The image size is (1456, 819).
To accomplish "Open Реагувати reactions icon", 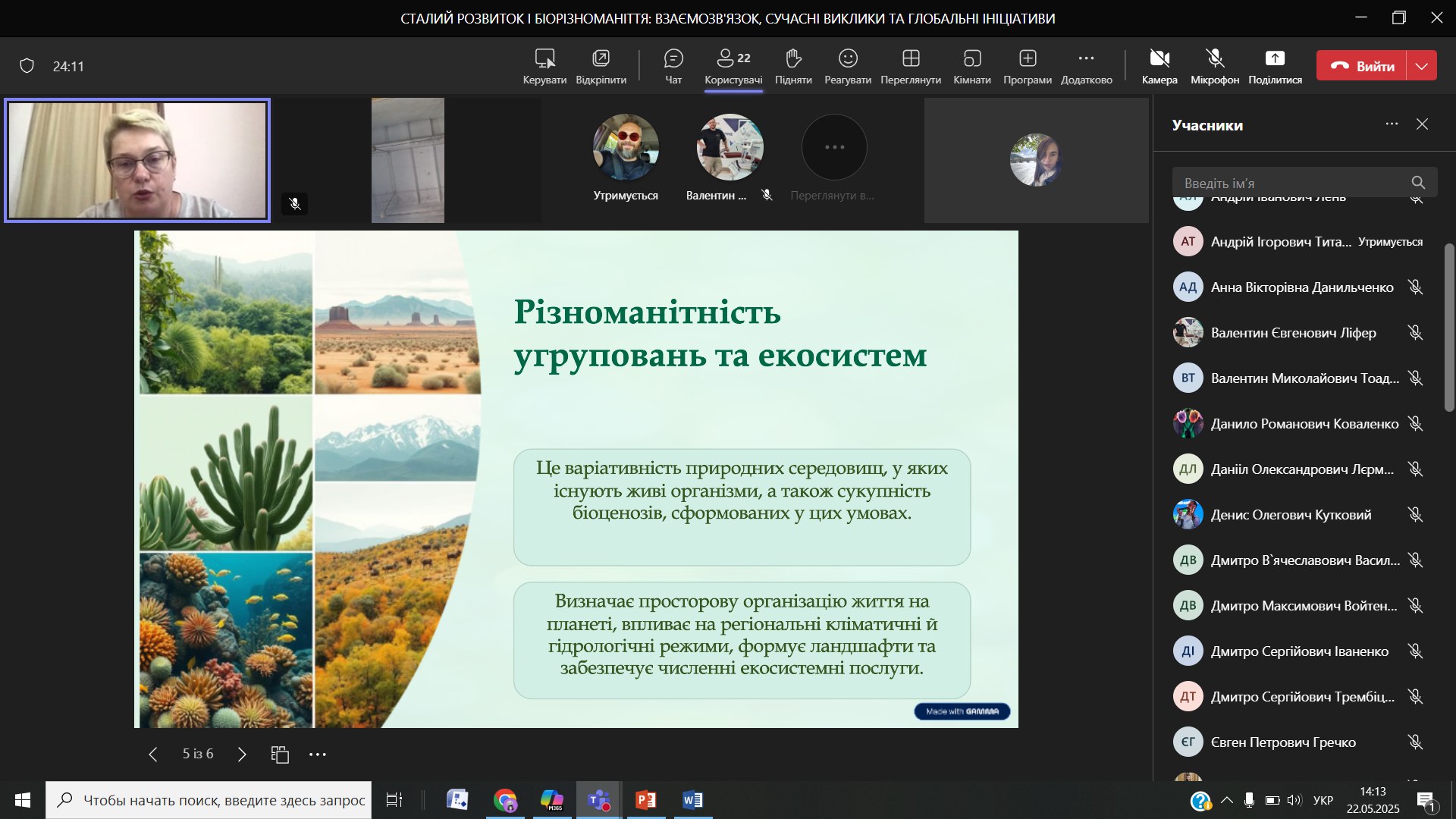I will point(848,59).
